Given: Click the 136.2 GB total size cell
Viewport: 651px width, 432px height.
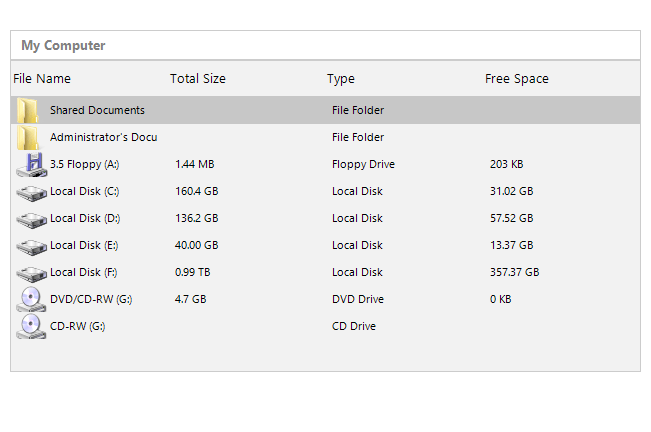Looking at the screenshot, I should pyautogui.click(x=196, y=218).
